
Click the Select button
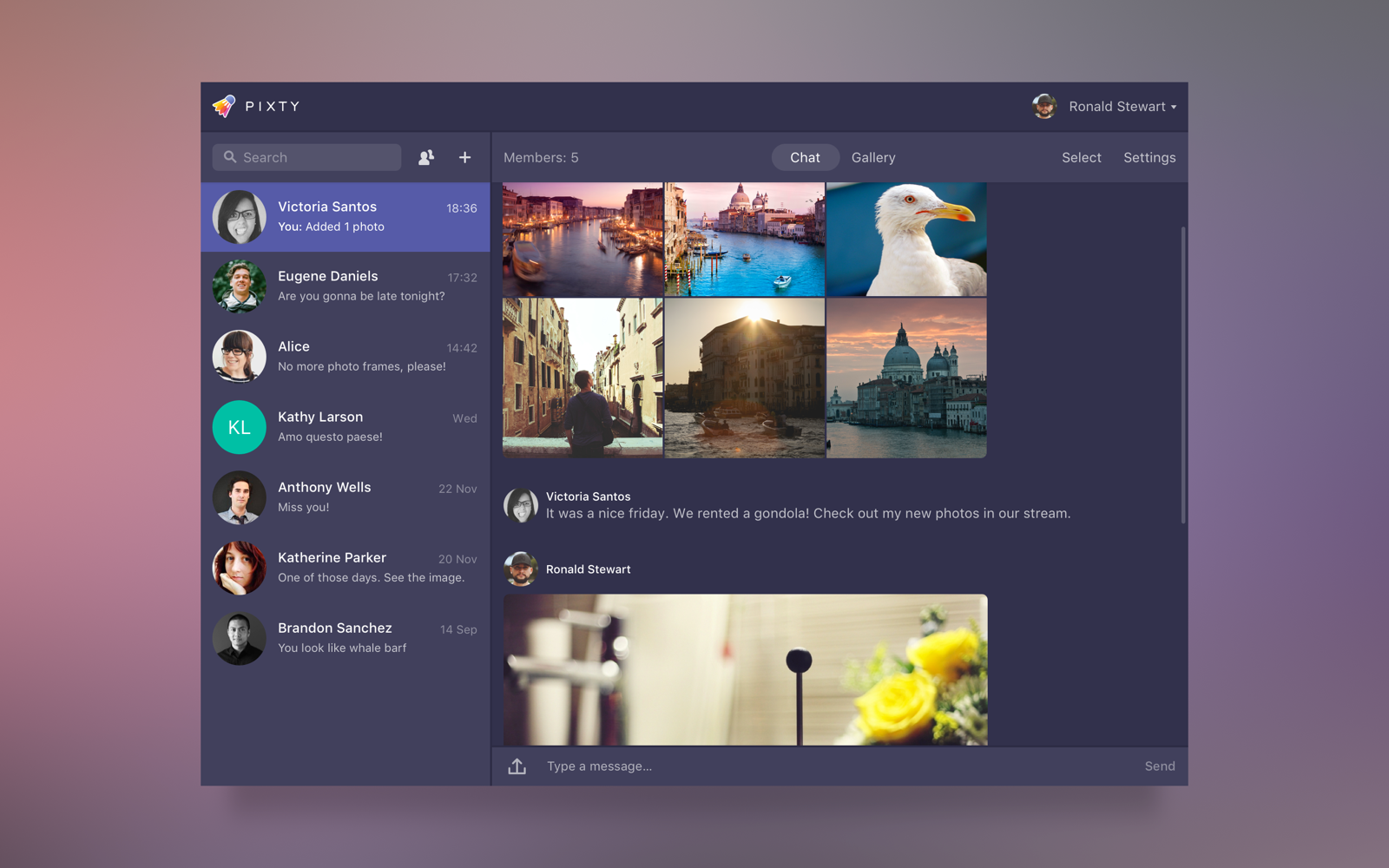(x=1082, y=157)
